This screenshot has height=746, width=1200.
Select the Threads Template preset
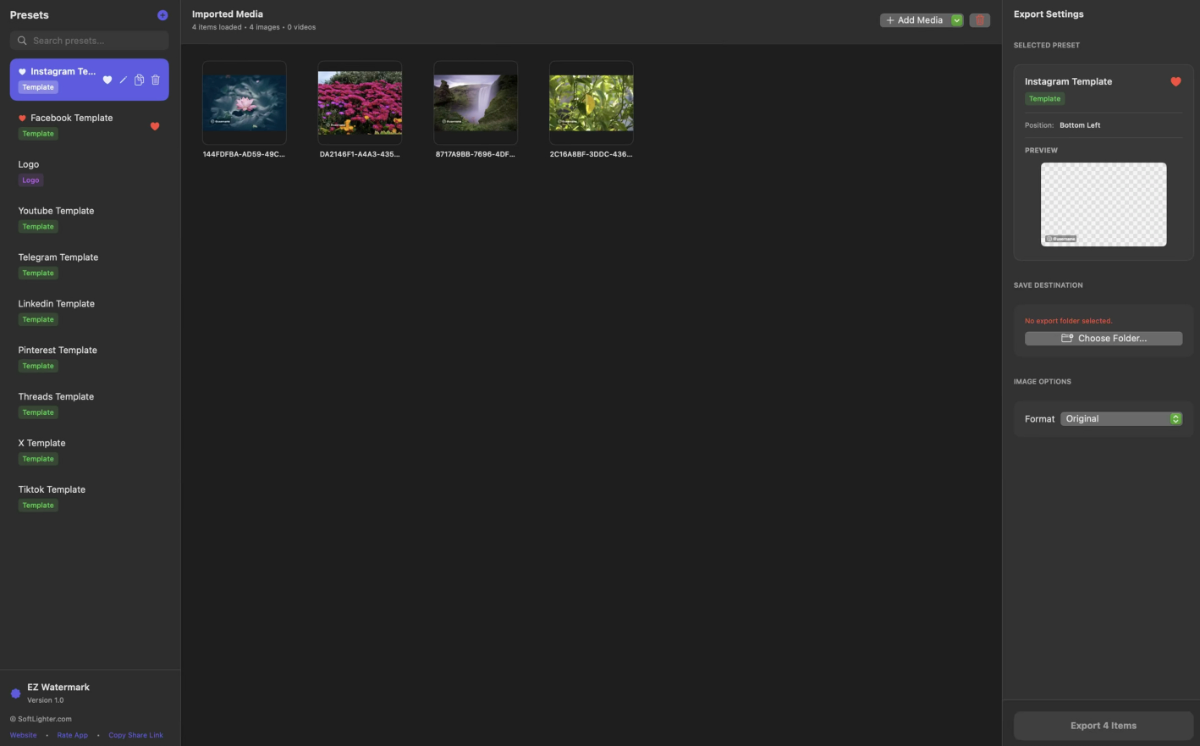coord(90,404)
